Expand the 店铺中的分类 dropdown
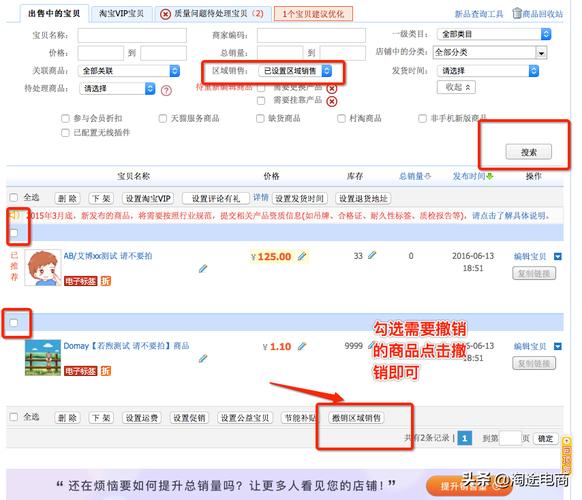 pyautogui.click(x=490, y=52)
